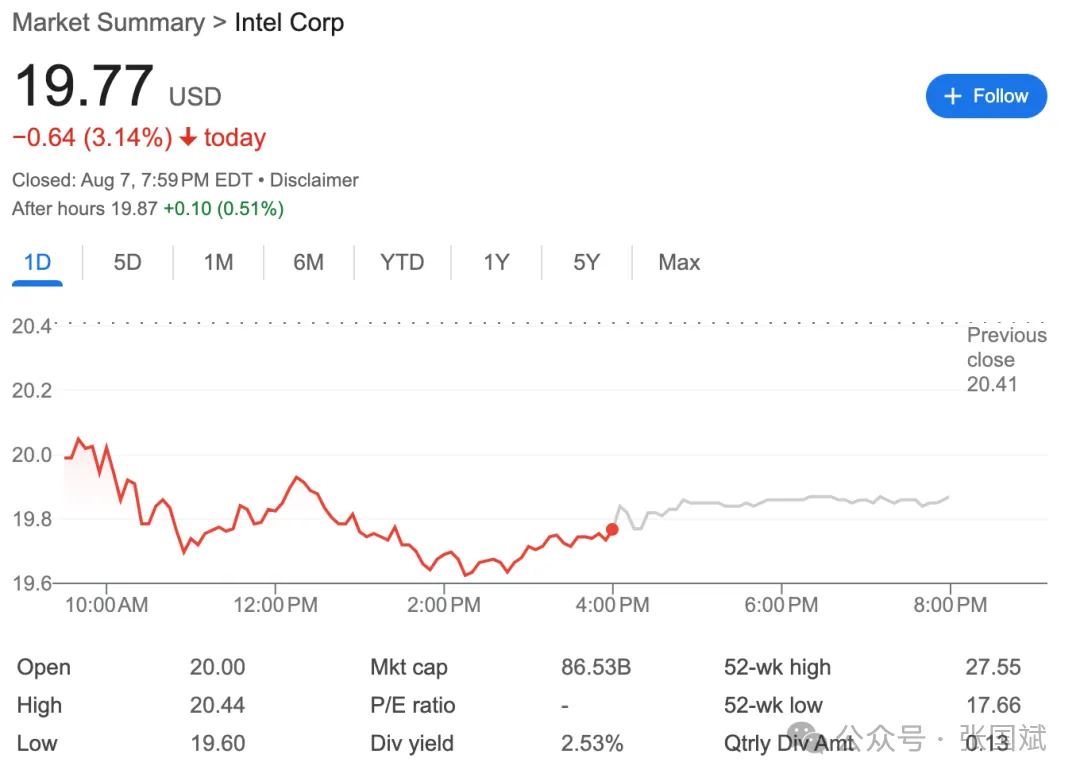Click the red 4:00 PM closing price dot

[612, 530]
